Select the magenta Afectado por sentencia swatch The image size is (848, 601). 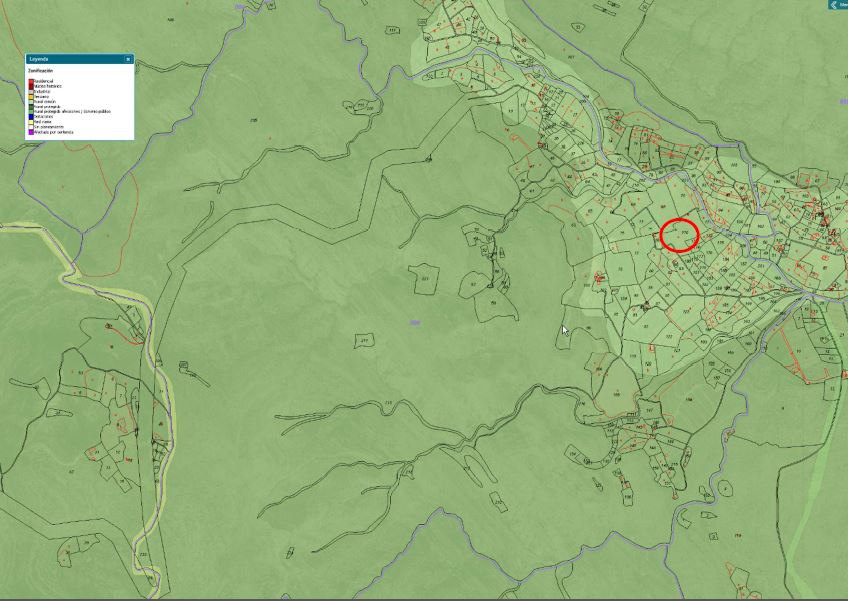click(x=31, y=131)
